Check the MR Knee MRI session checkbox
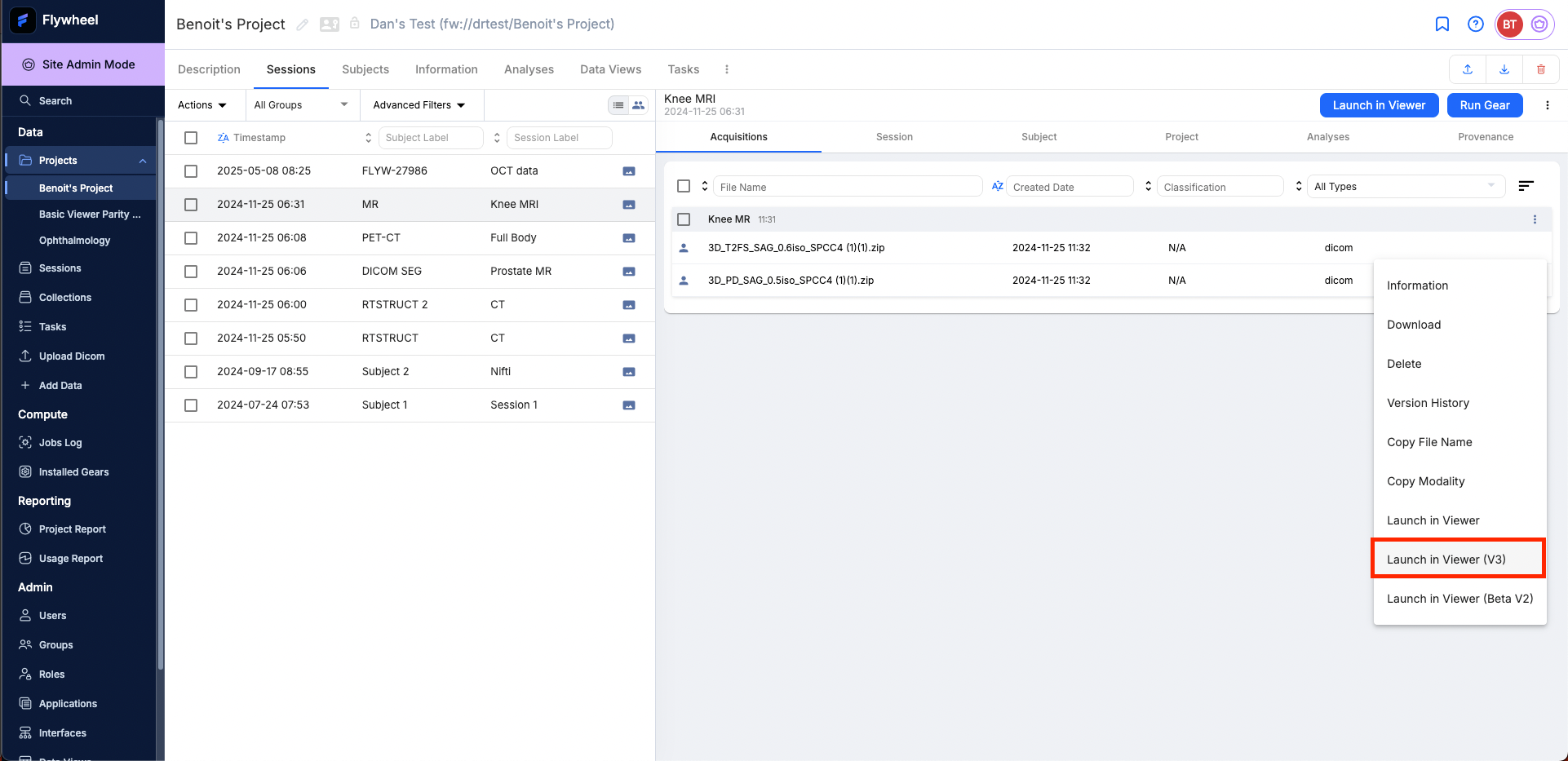Screen dimensions: 1568x761 (x=191, y=205)
